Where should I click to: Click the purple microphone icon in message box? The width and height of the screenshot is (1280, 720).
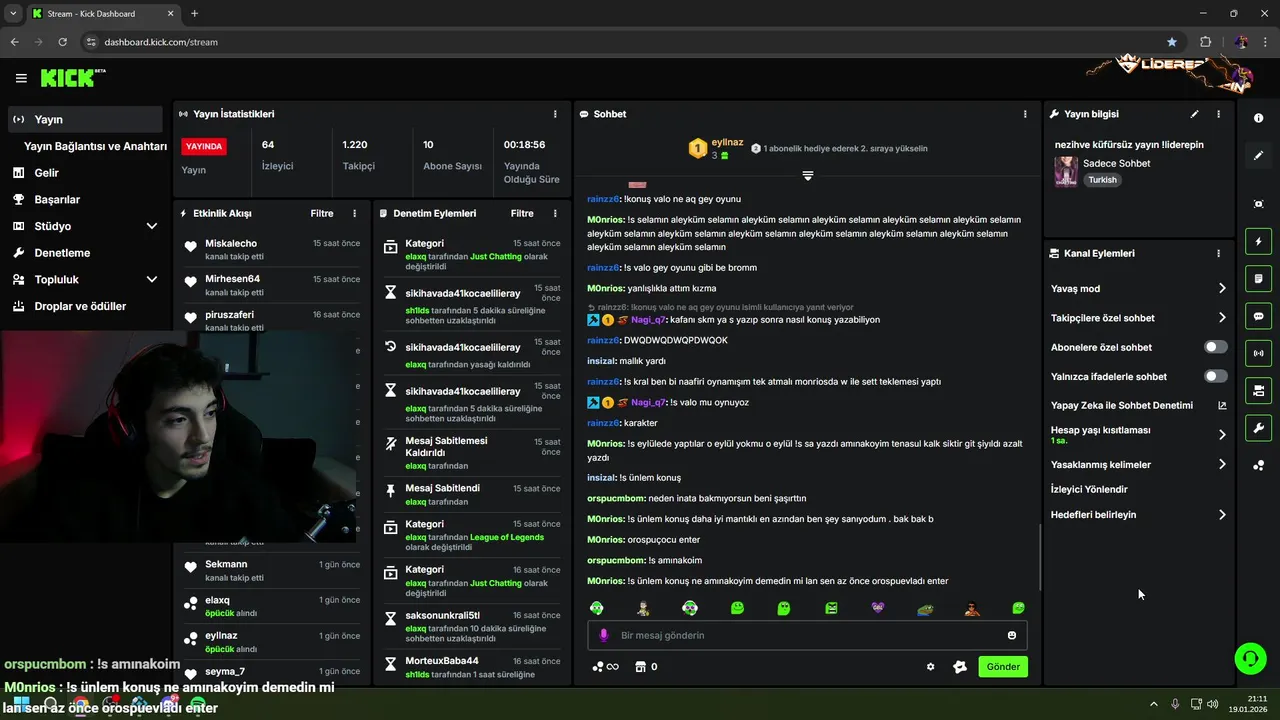[603, 635]
